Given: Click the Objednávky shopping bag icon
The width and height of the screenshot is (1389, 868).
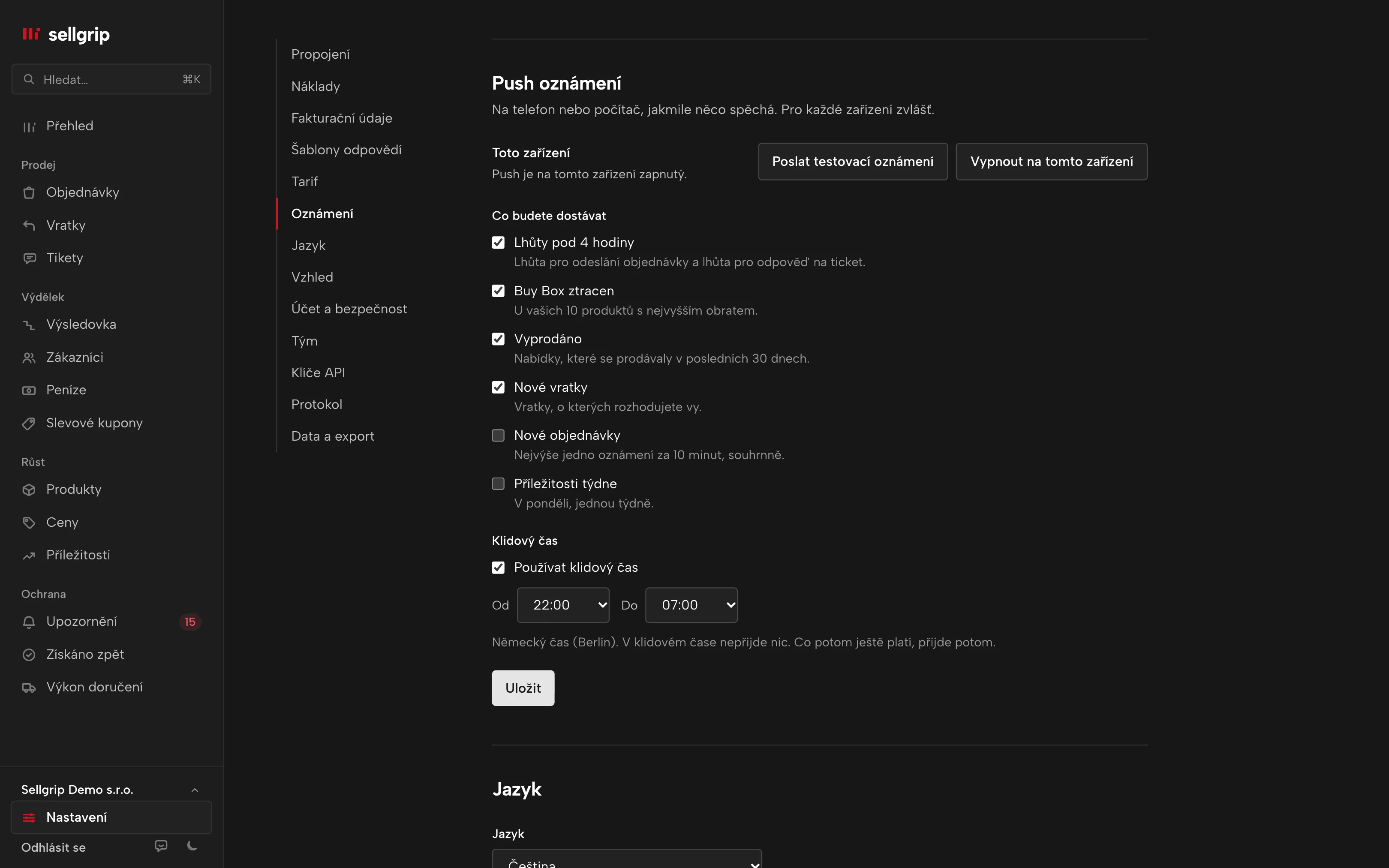Looking at the screenshot, I should pyautogui.click(x=29, y=192).
